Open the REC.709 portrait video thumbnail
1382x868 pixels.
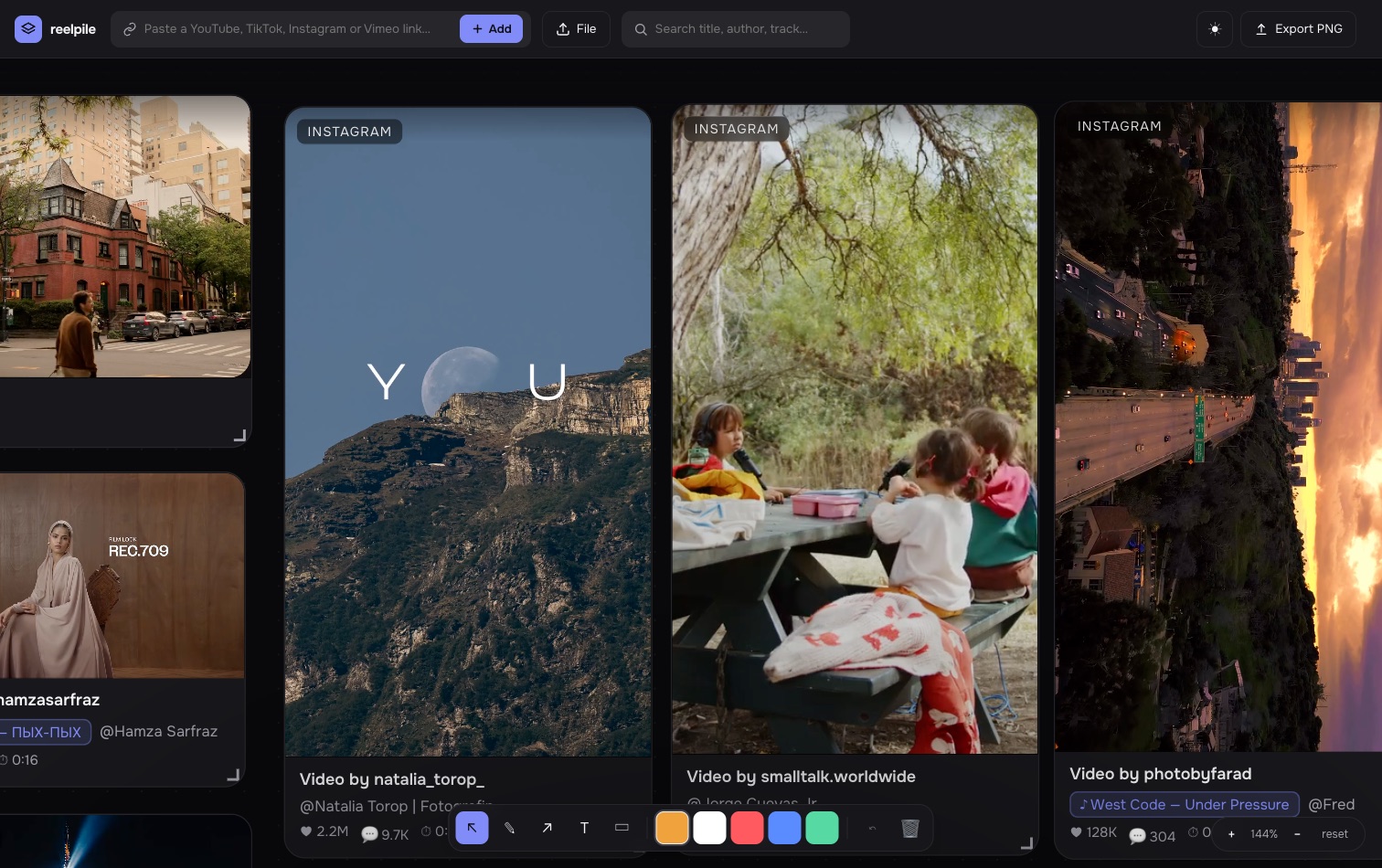pos(122,576)
